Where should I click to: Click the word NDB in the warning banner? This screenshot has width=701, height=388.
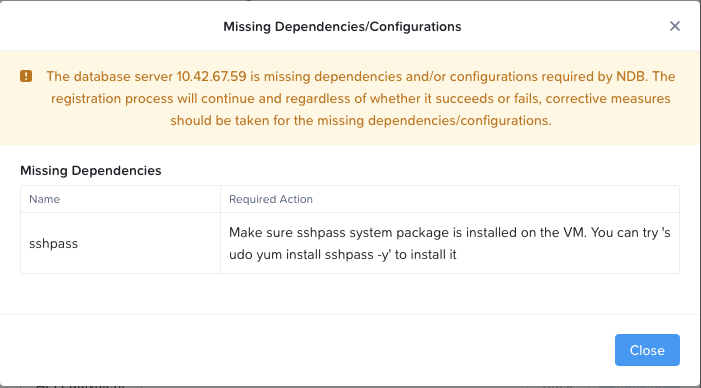(631, 76)
